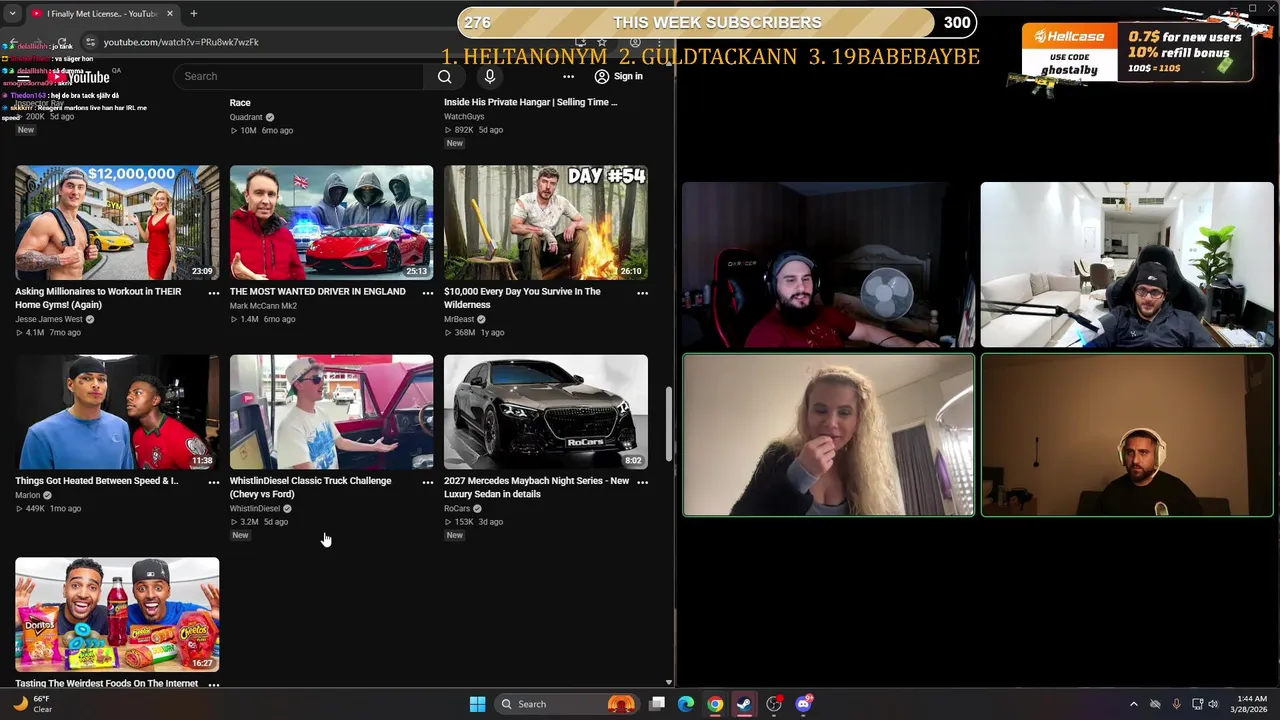Click the scrollbar down arrow of YouTube page
Viewport: 1280px width, 720px height.
click(x=668, y=682)
